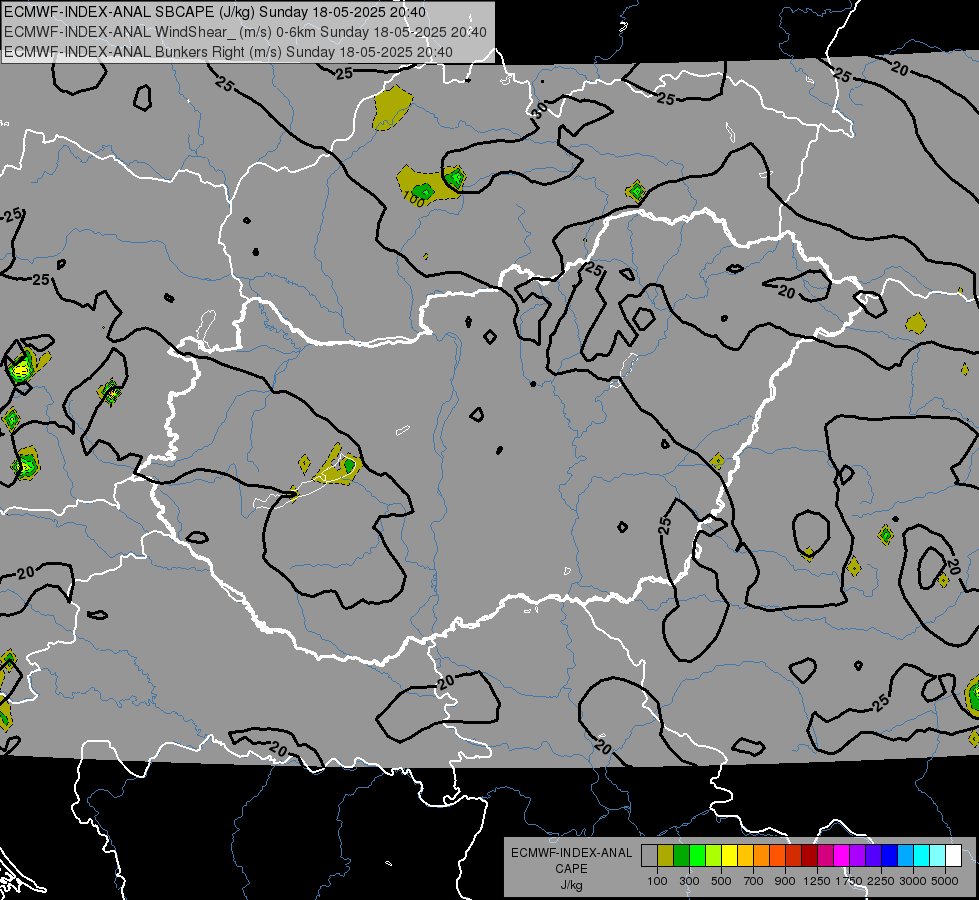Image resolution: width=979 pixels, height=900 pixels.
Task: Select the lime yellow-green legend swatch
Action: pos(714,855)
